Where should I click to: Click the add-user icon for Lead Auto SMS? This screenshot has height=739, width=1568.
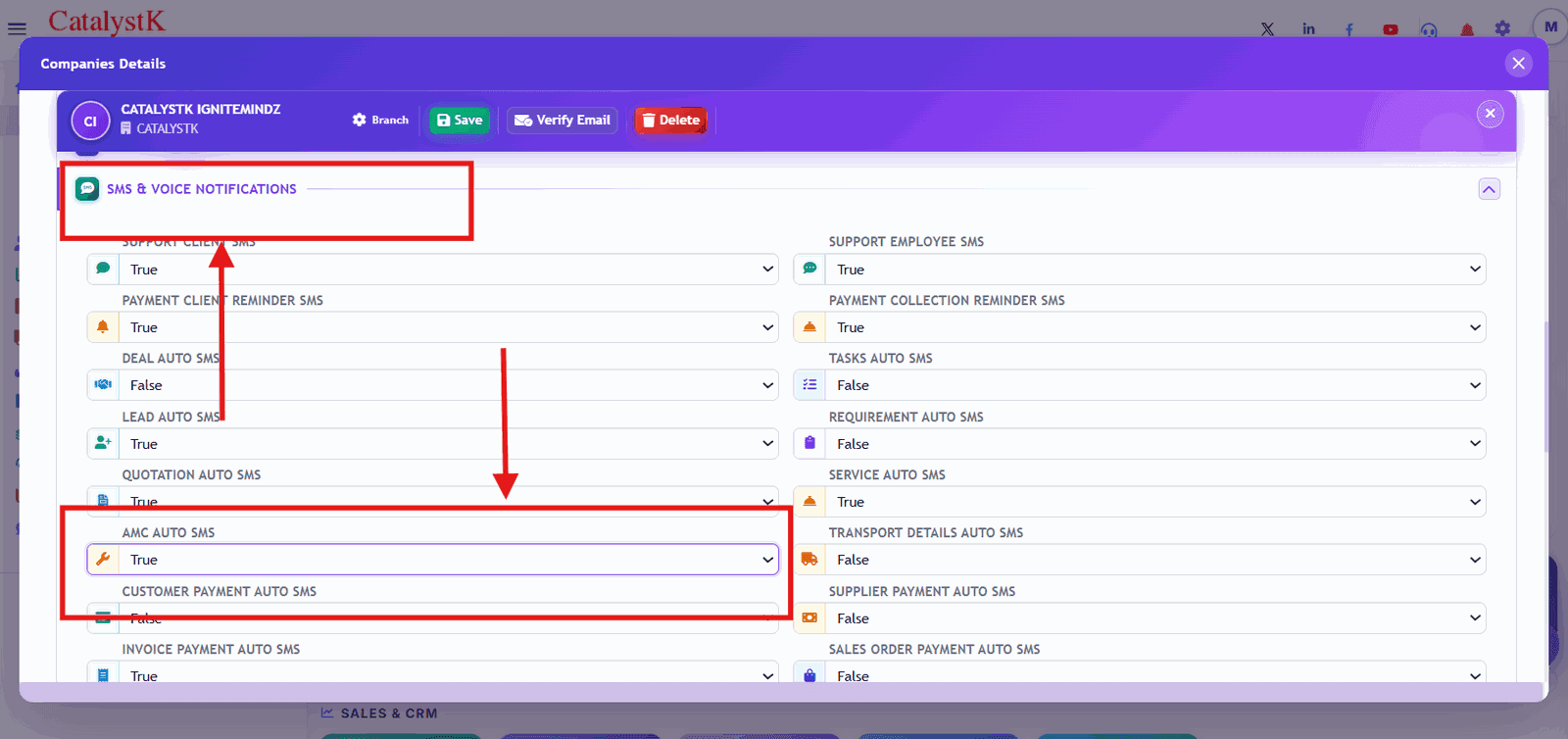[x=103, y=443]
